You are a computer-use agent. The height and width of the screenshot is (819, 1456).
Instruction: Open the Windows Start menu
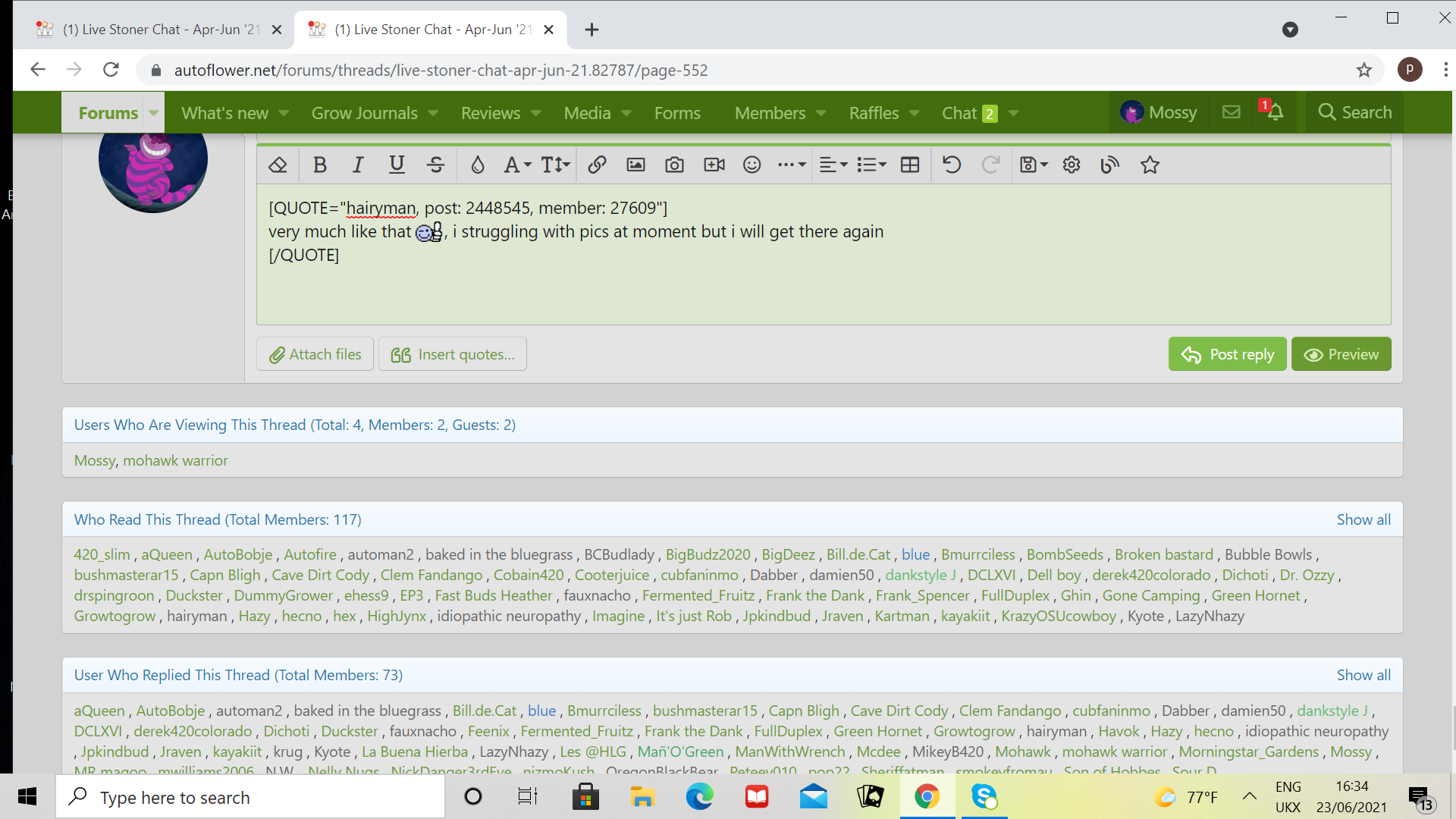coord(27,797)
